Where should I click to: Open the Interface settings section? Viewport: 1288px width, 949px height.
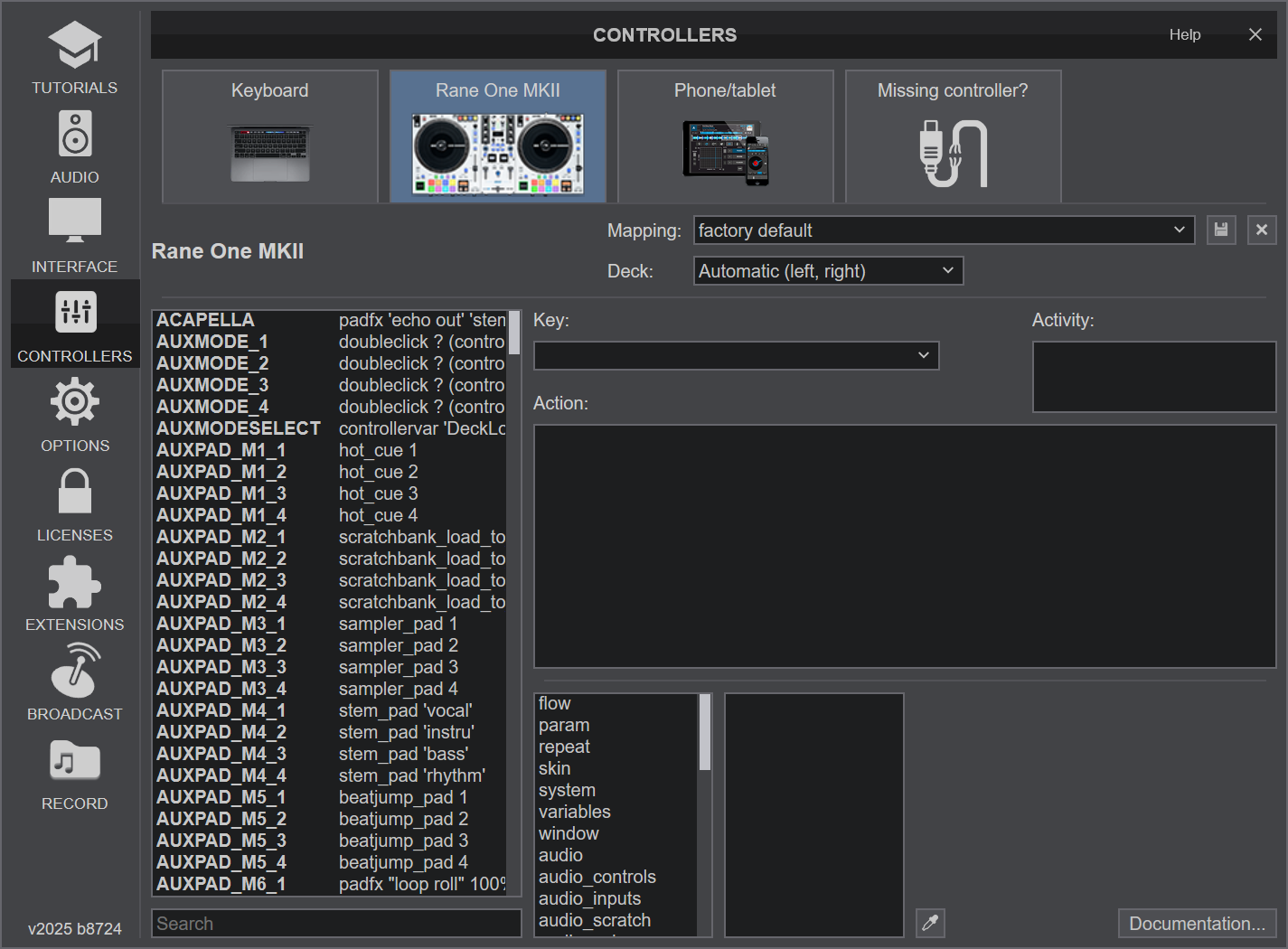click(74, 237)
